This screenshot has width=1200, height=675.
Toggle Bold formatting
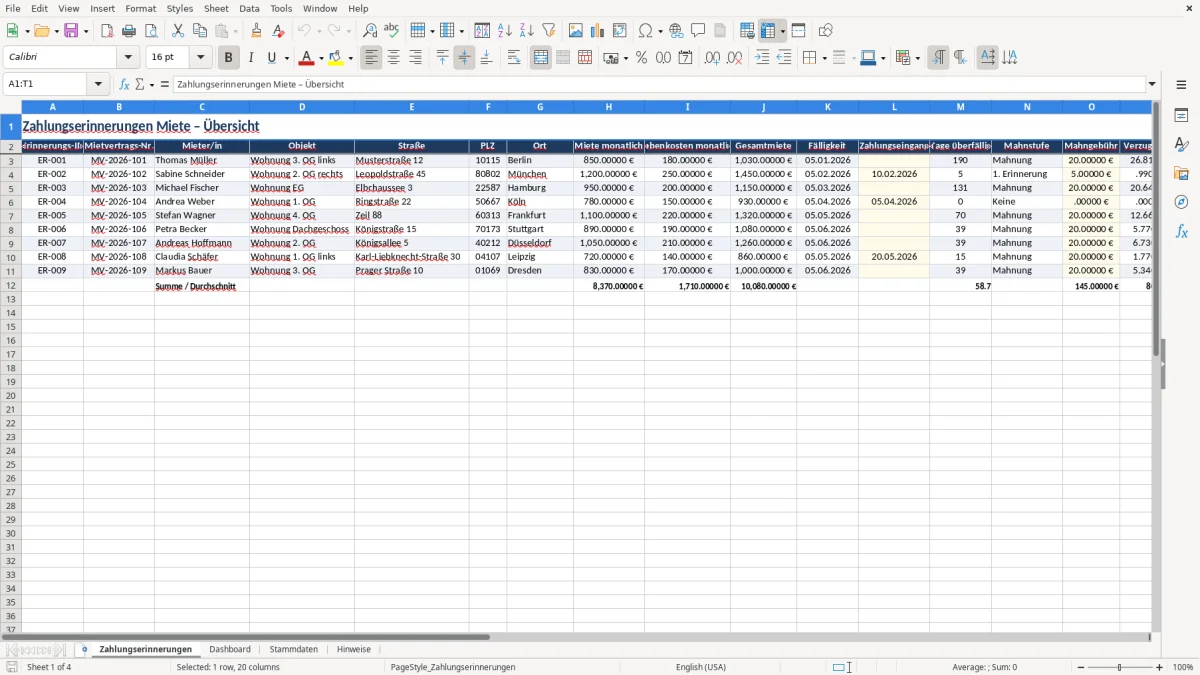tap(228, 58)
